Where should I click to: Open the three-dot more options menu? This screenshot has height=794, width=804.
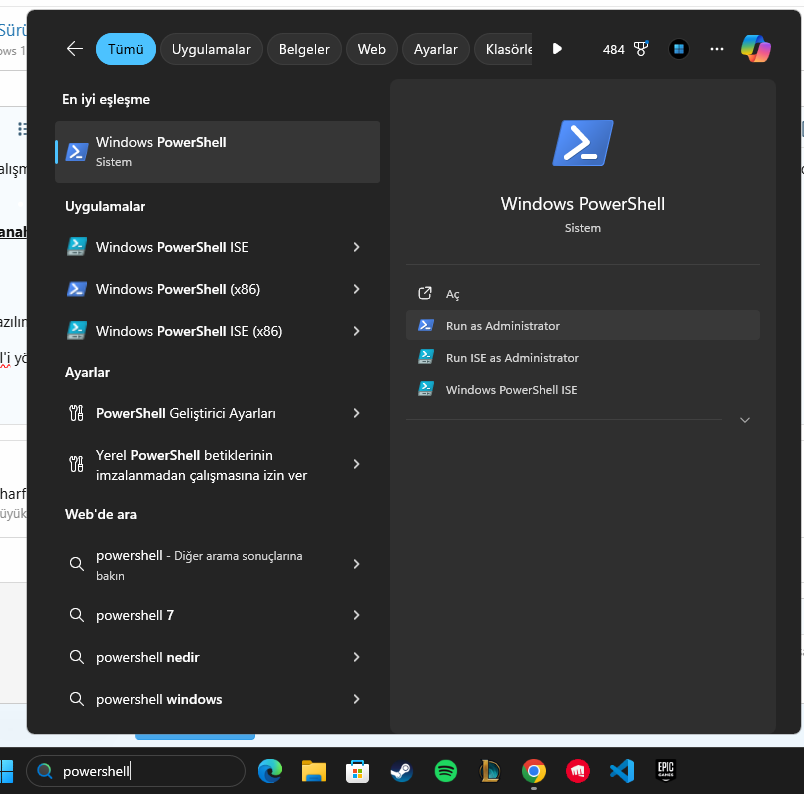[x=717, y=49]
